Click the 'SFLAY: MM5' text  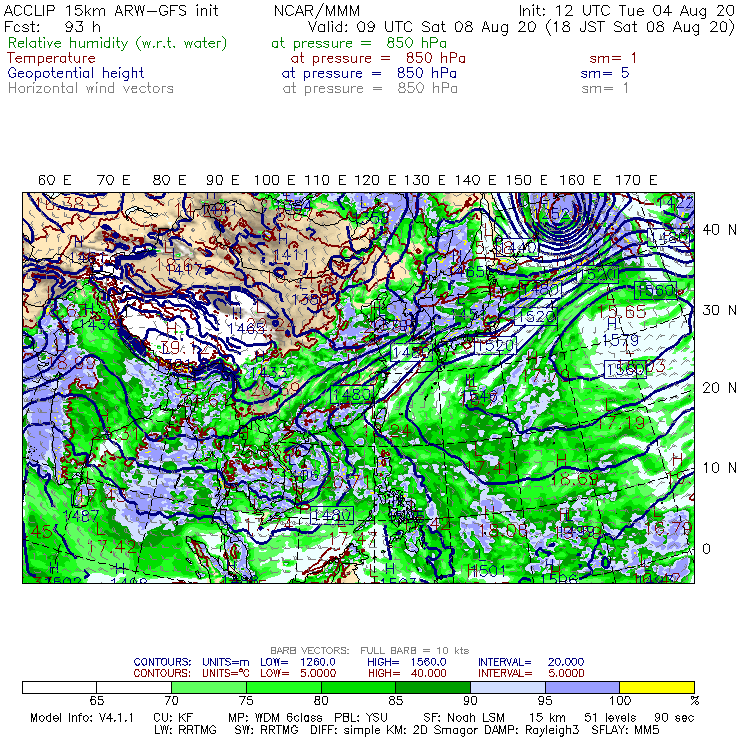coord(625,730)
